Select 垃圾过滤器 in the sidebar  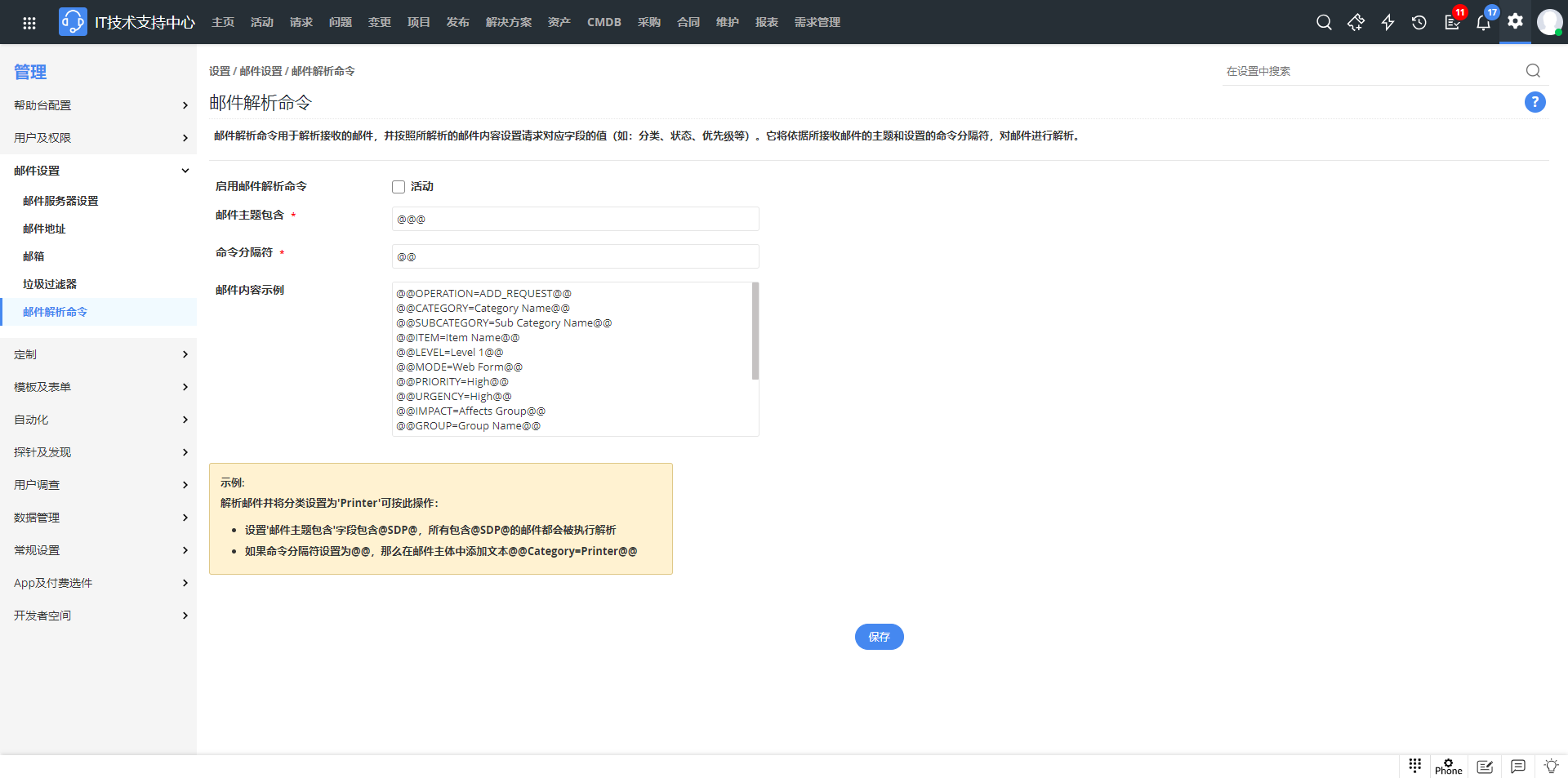tap(50, 284)
